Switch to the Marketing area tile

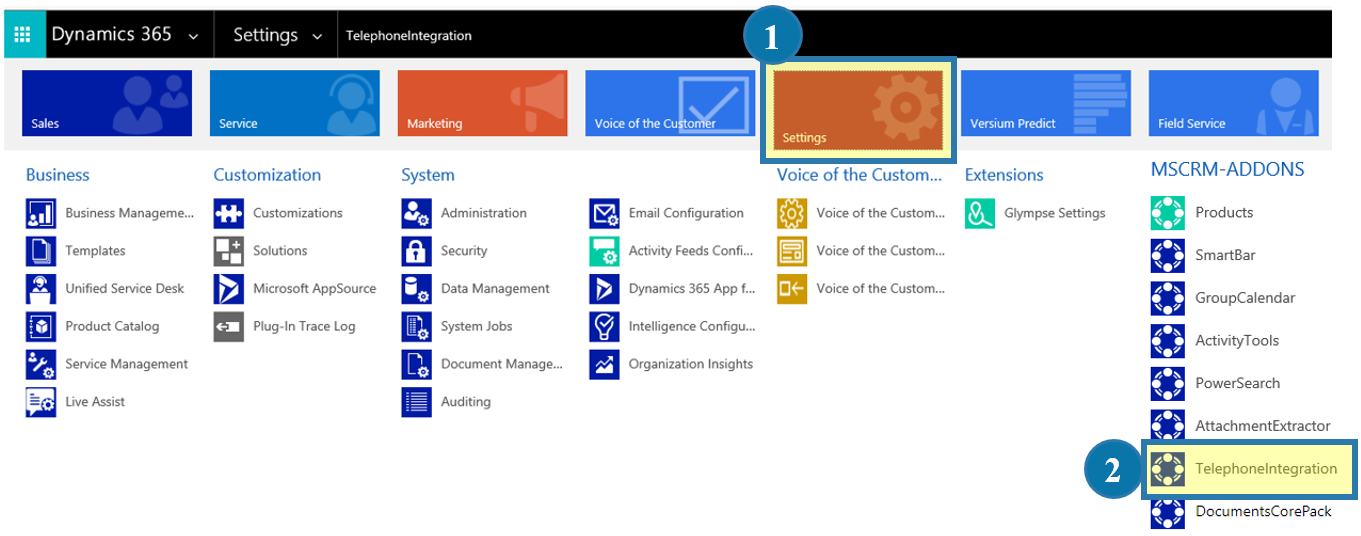(482, 103)
